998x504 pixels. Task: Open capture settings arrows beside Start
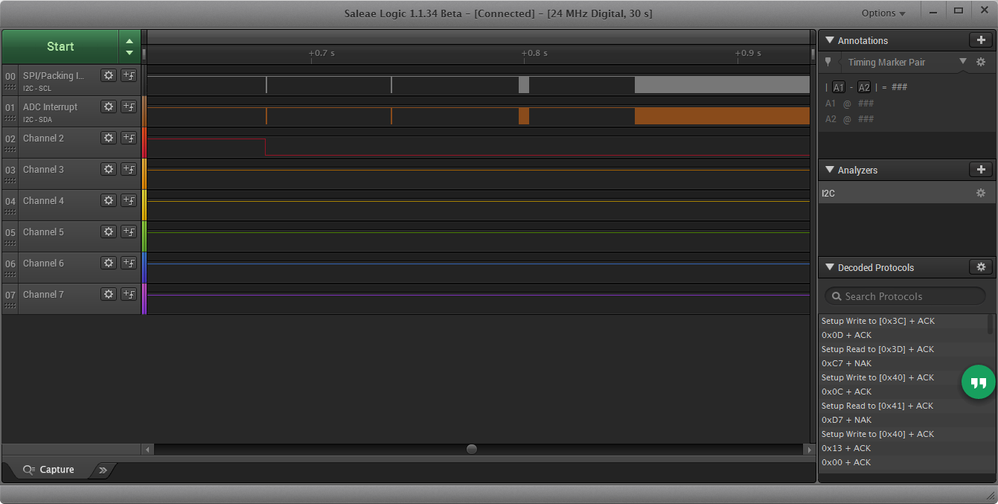(x=129, y=46)
